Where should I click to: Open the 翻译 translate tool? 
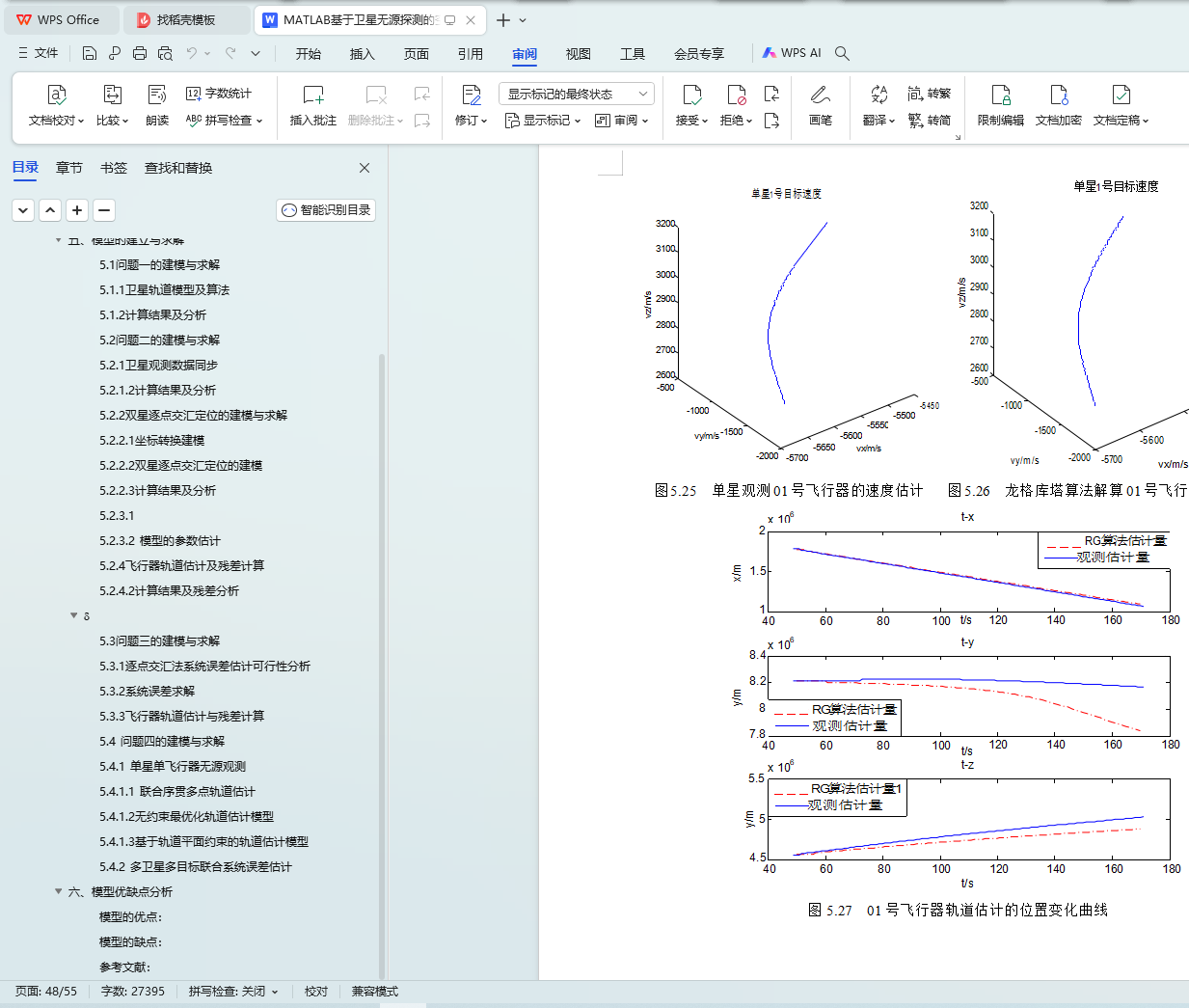point(878,106)
